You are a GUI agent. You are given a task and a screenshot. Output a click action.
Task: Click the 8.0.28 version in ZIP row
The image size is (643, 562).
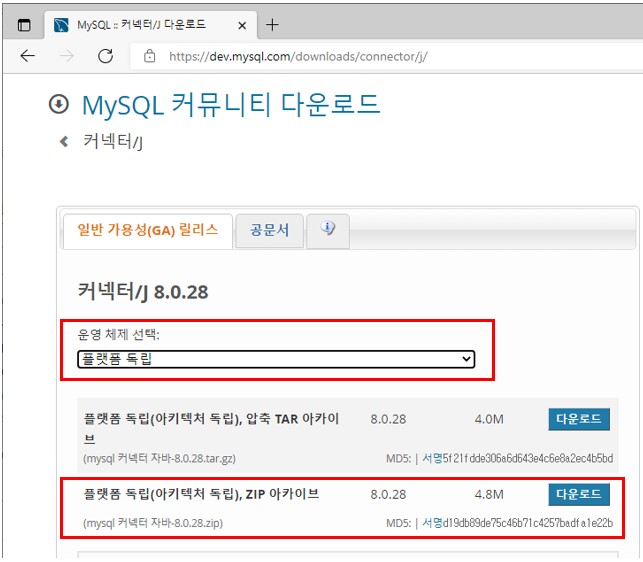[x=388, y=494]
